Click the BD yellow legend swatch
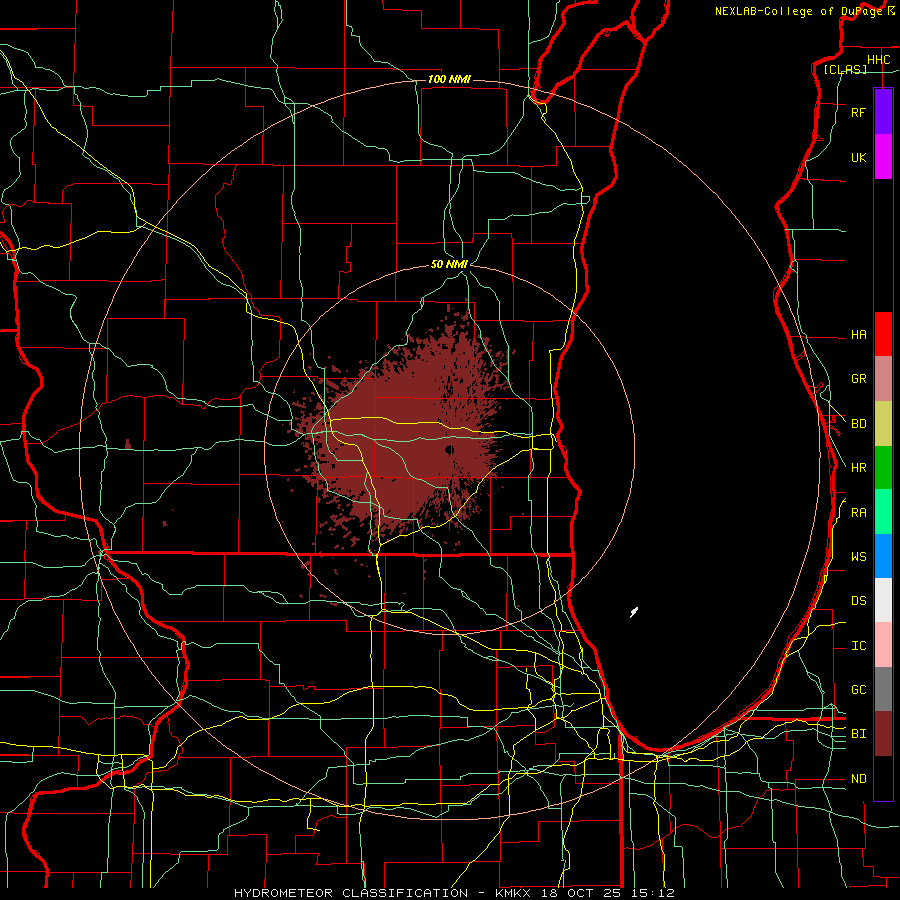The height and width of the screenshot is (900, 900). click(x=883, y=423)
